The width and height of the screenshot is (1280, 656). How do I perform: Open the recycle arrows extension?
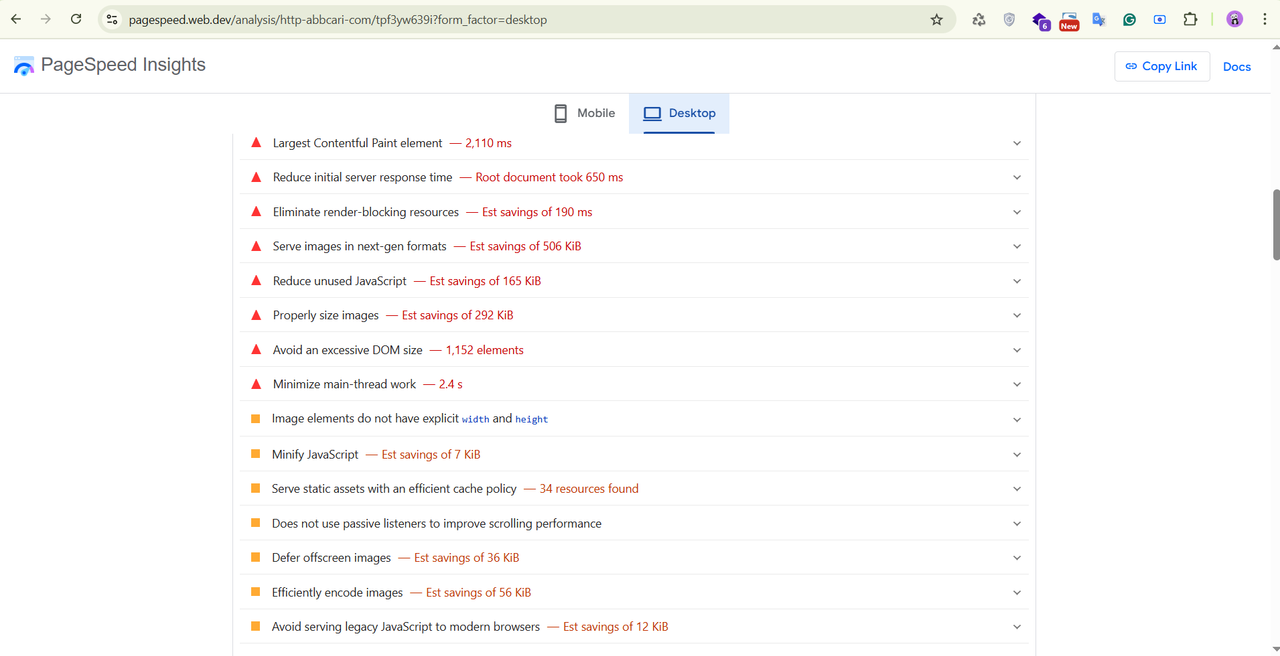pyautogui.click(x=979, y=19)
